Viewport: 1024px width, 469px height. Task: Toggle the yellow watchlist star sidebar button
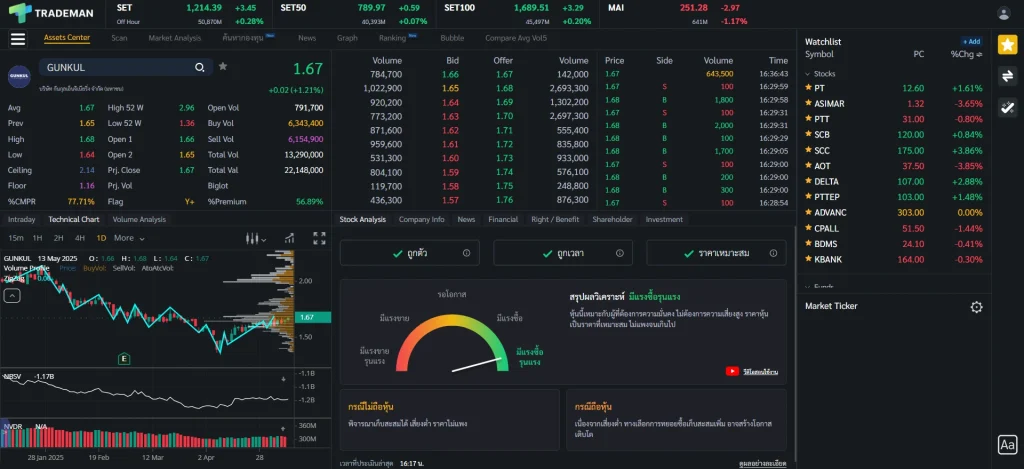(x=1007, y=45)
